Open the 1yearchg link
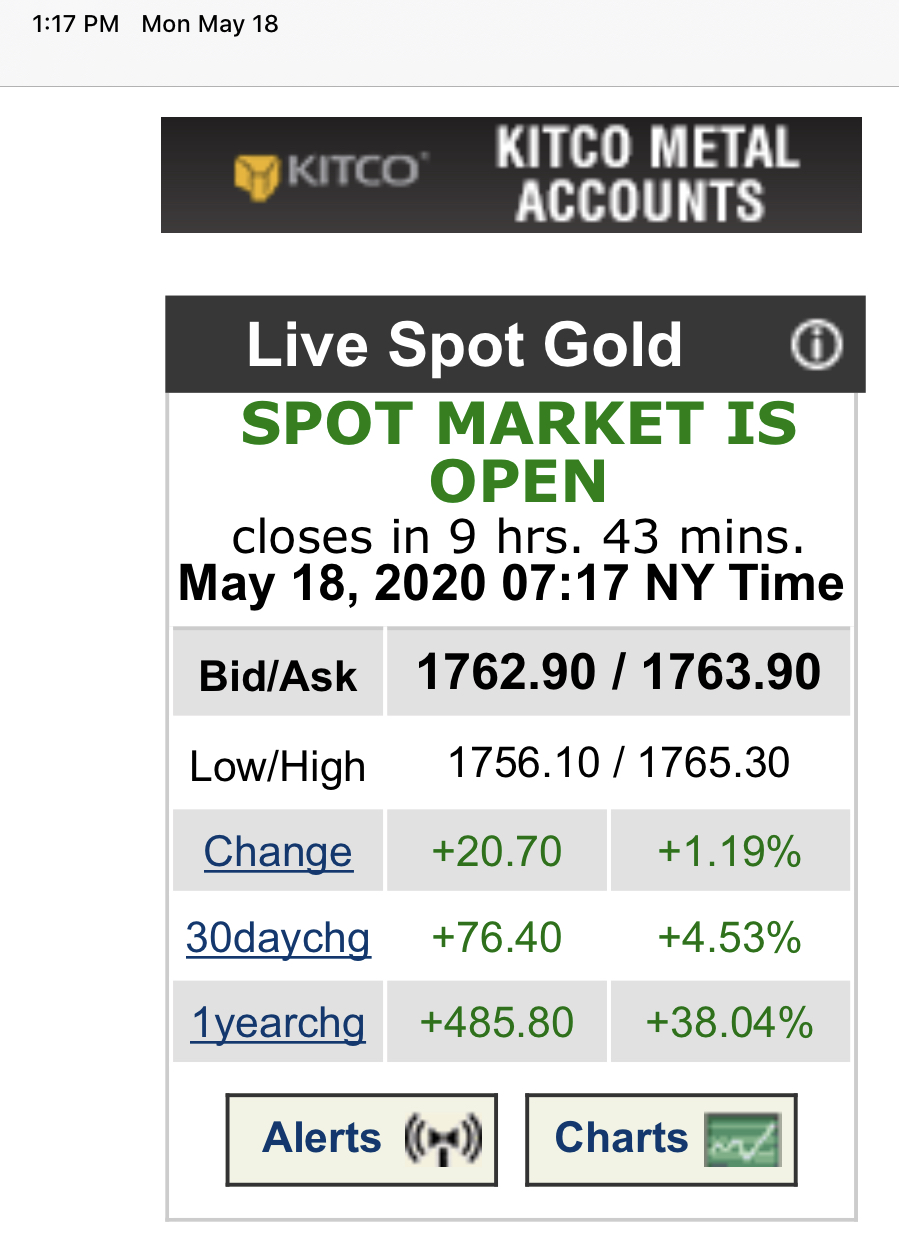 coord(278,1023)
